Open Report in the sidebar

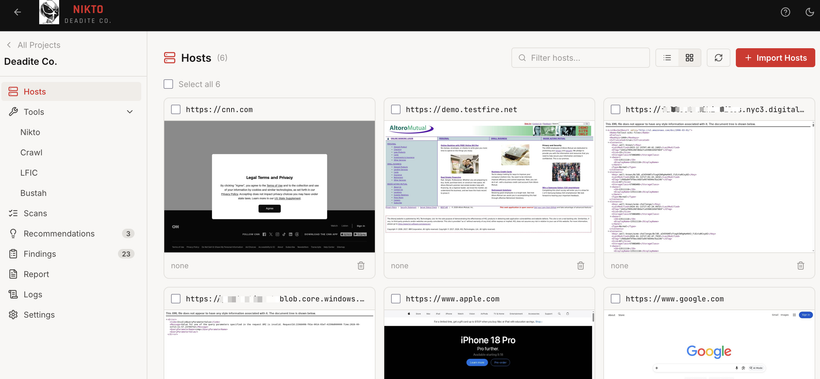(71, 274)
